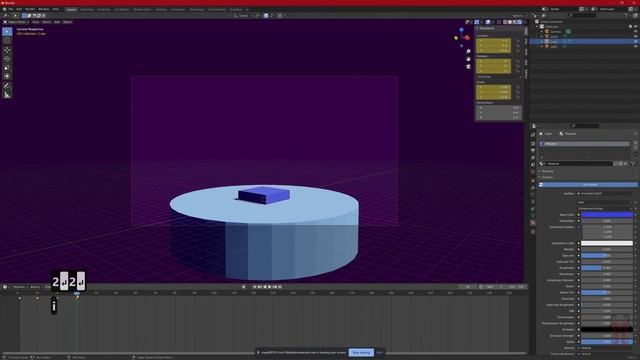Screen dimensions: 640x360
Task: Select the Rotate tool
Action: [7, 59]
